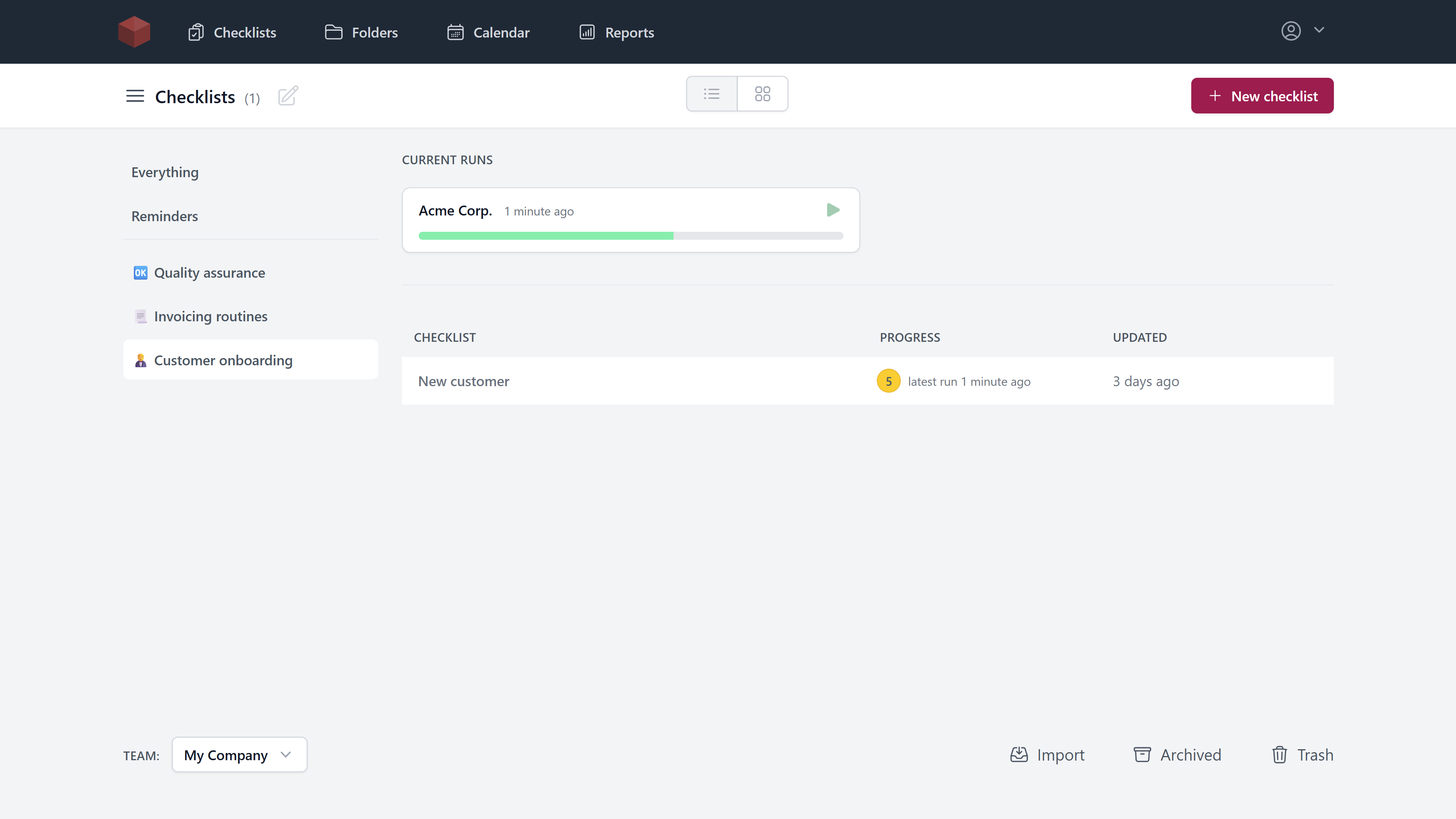Toggle the hamburger sidebar menu icon
1456x819 pixels.
135,96
